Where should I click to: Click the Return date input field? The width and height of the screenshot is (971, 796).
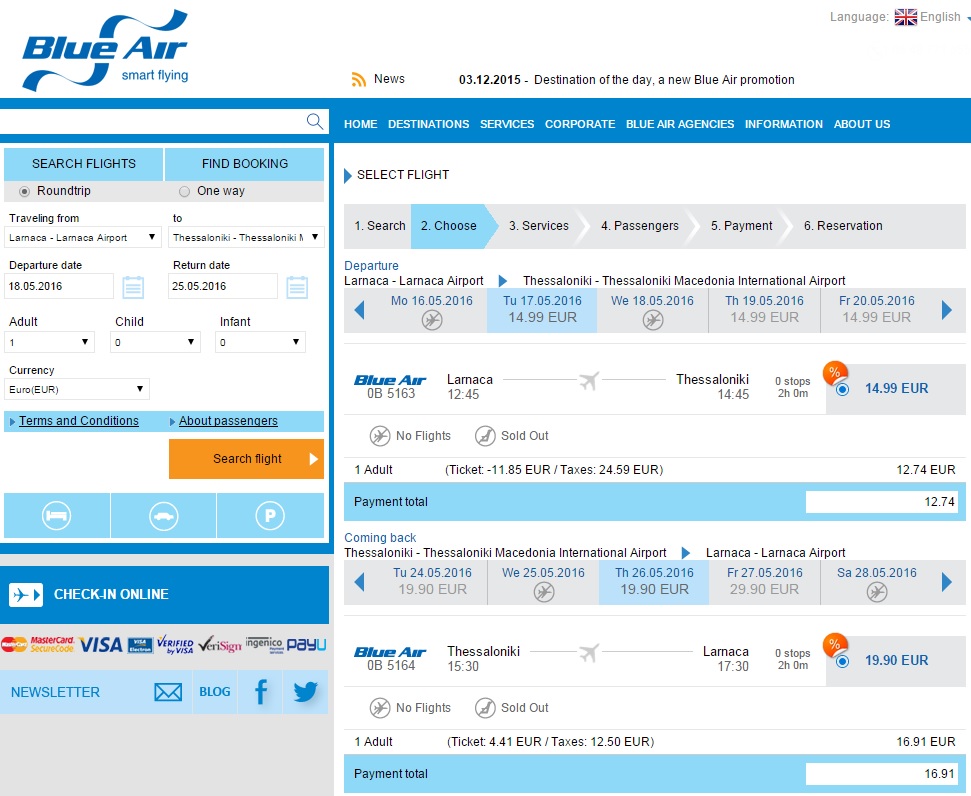pos(223,286)
